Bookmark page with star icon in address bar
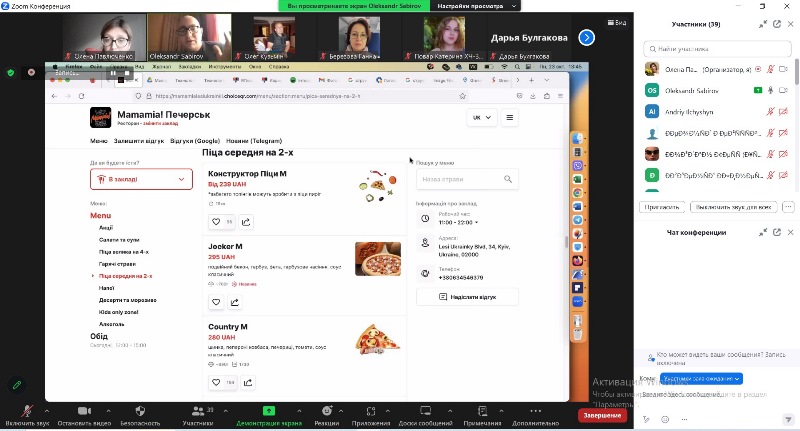 [x=462, y=96]
